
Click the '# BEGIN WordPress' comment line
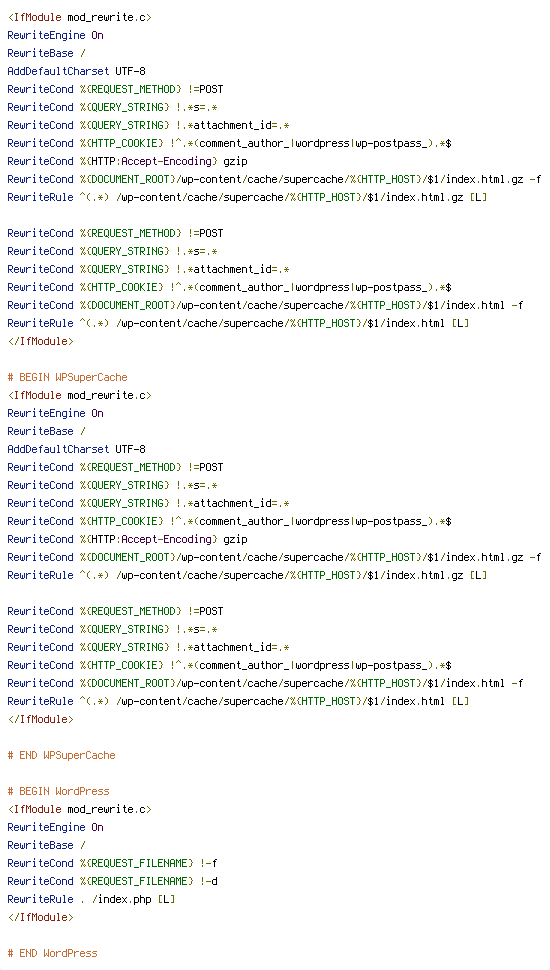(x=58, y=791)
